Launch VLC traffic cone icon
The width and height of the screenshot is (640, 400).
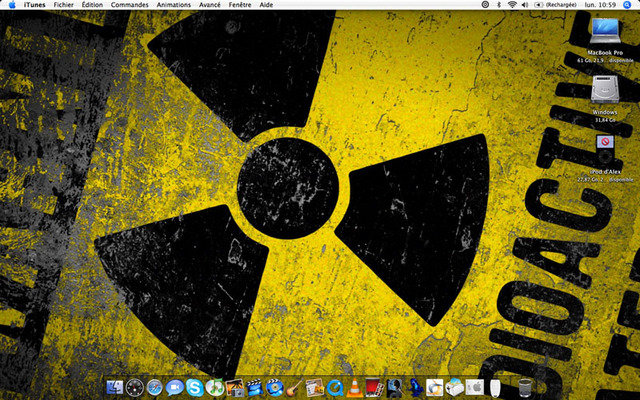[354, 387]
